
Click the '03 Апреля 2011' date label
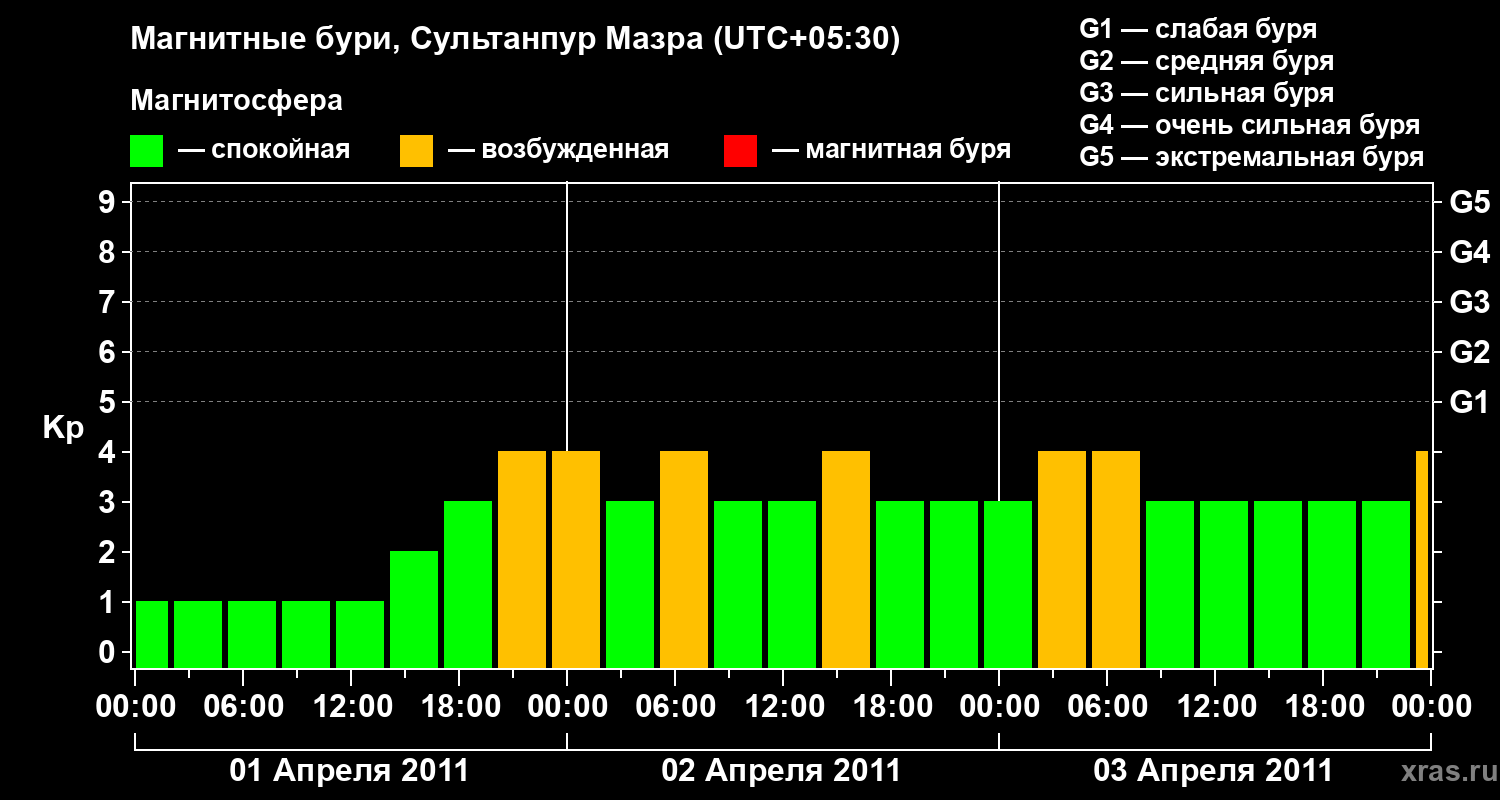coord(1214,771)
